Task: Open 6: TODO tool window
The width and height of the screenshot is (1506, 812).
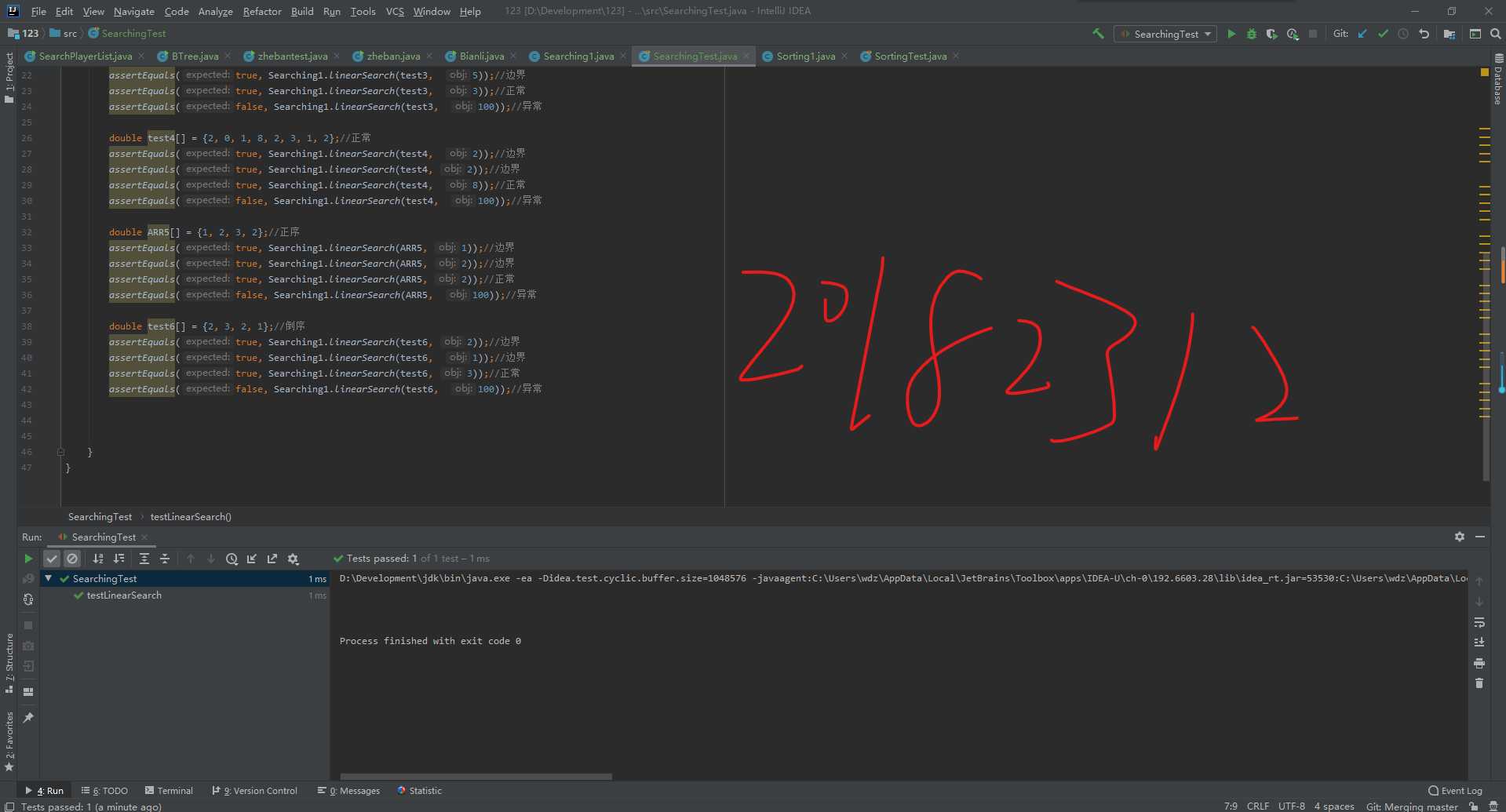Action: [104, 790]
